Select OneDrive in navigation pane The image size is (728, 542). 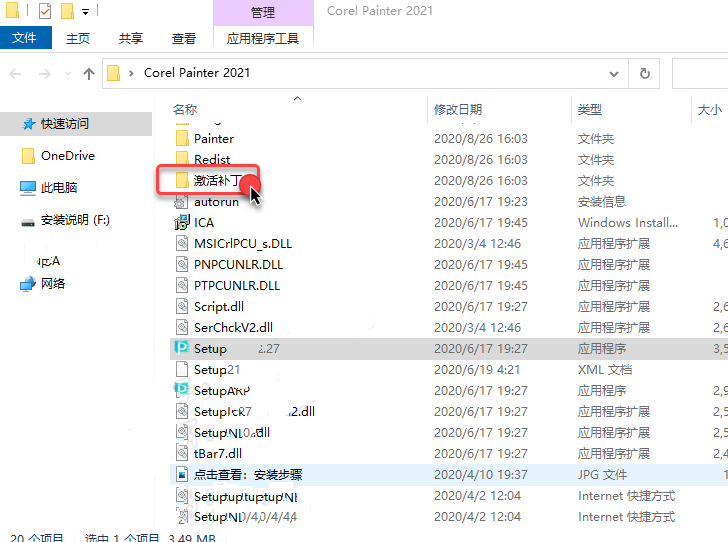click(67, 156)
